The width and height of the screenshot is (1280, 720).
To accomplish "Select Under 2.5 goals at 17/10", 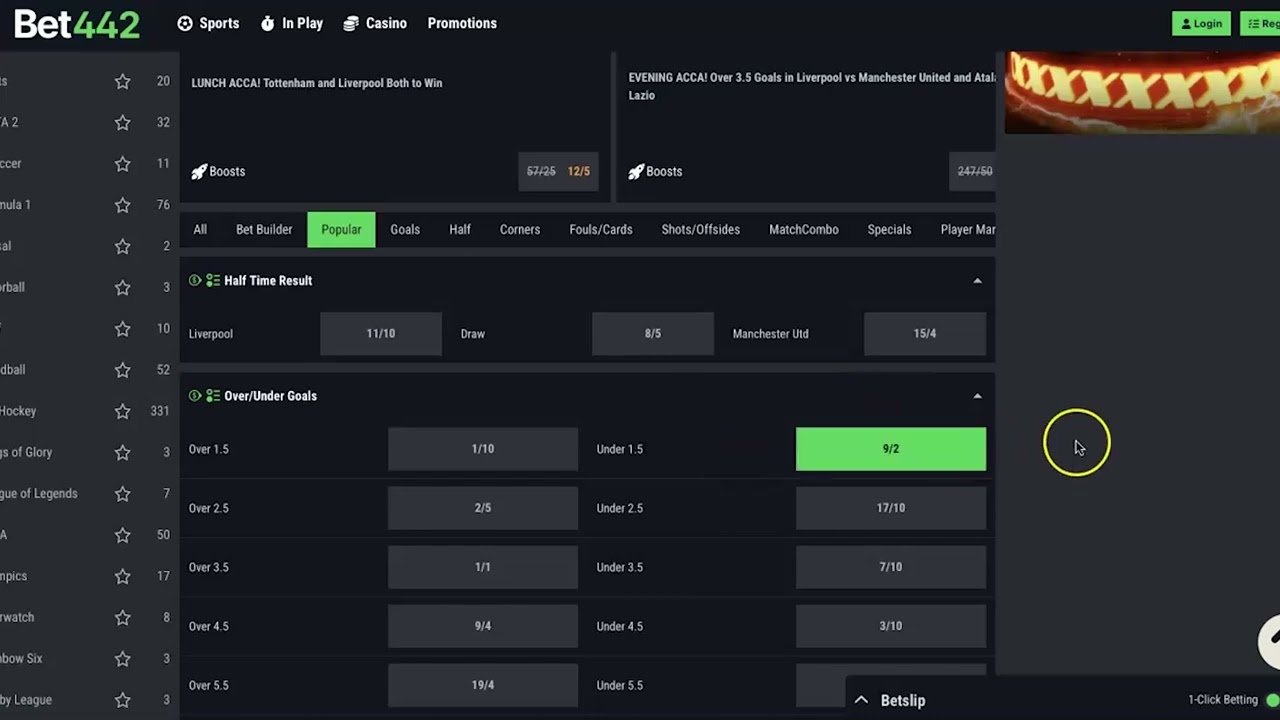I will [891, 508].
